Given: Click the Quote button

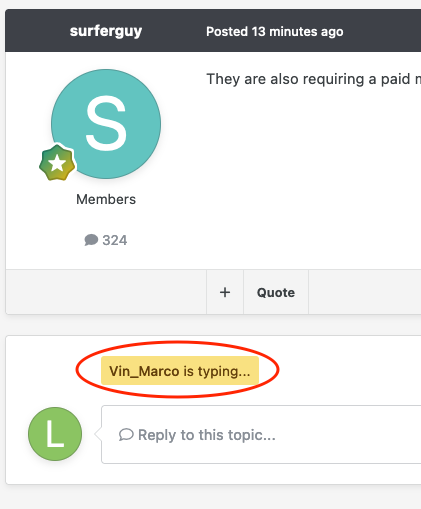Looking at the screenshot, I should pos(276,292).
